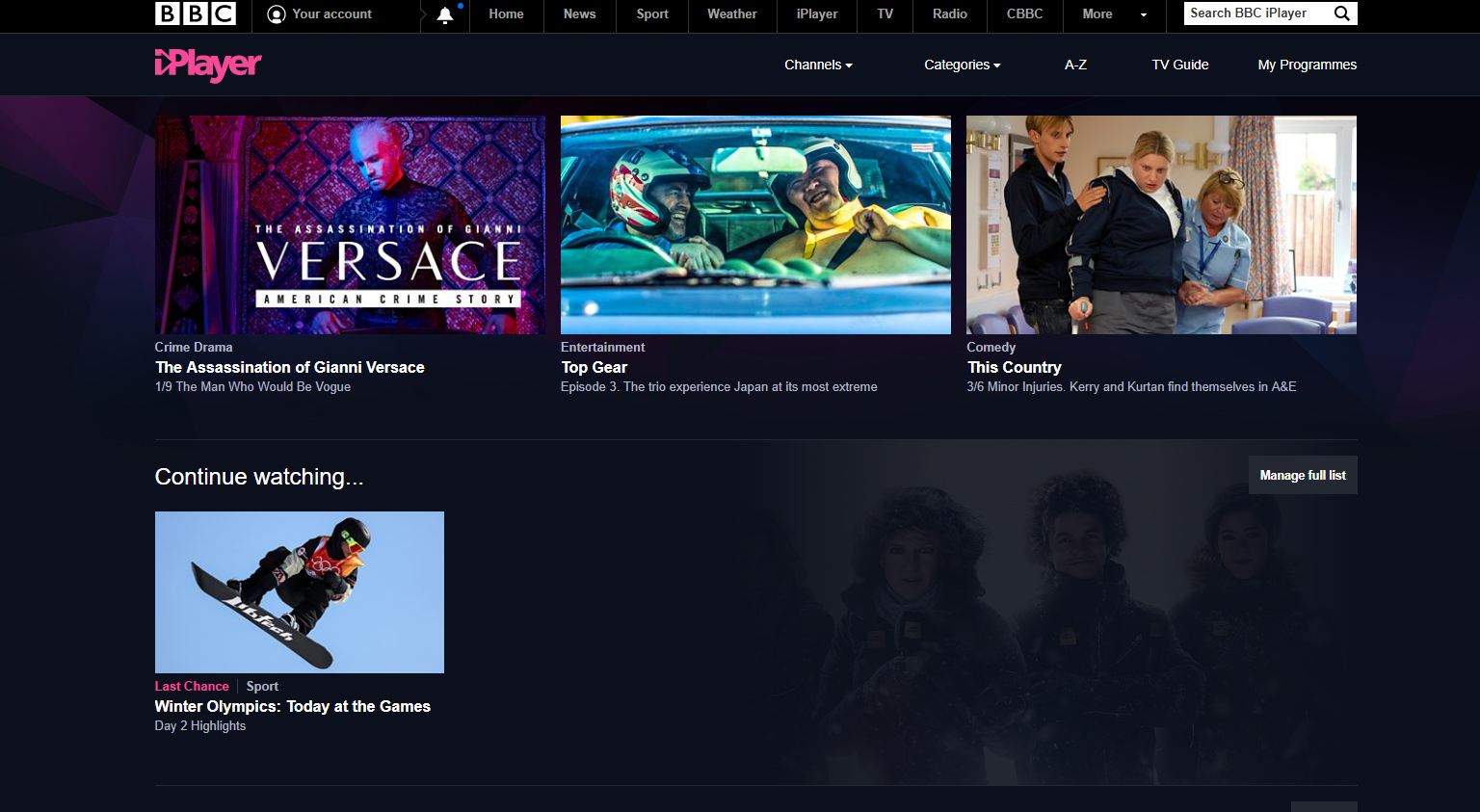This screenshot has height=812, width=1480.
Task: Open Your account link
Action: pos(331,14)
